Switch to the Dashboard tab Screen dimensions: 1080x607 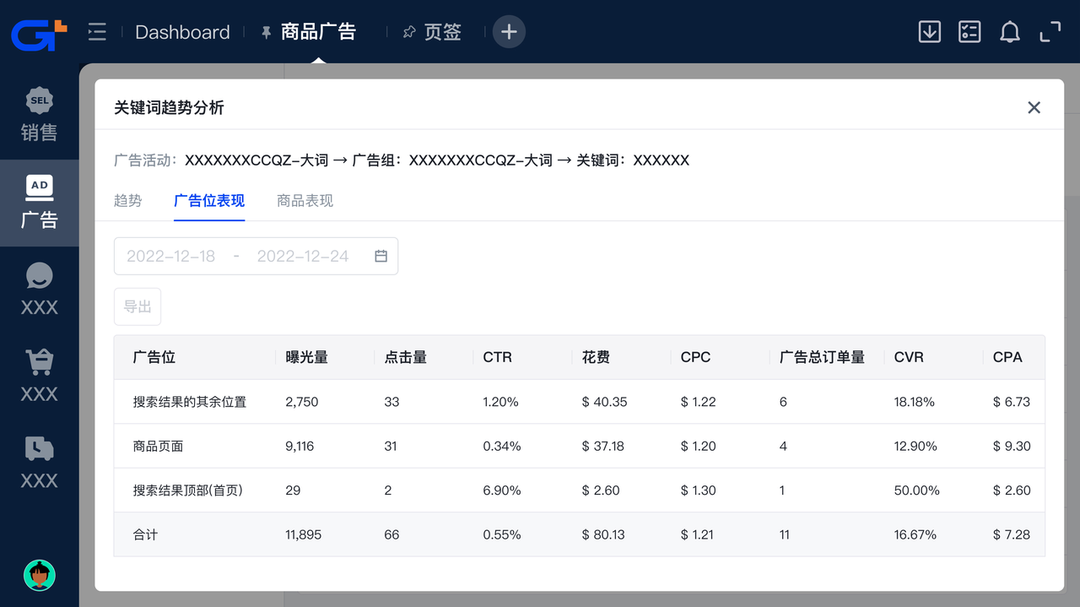[182, 32]
